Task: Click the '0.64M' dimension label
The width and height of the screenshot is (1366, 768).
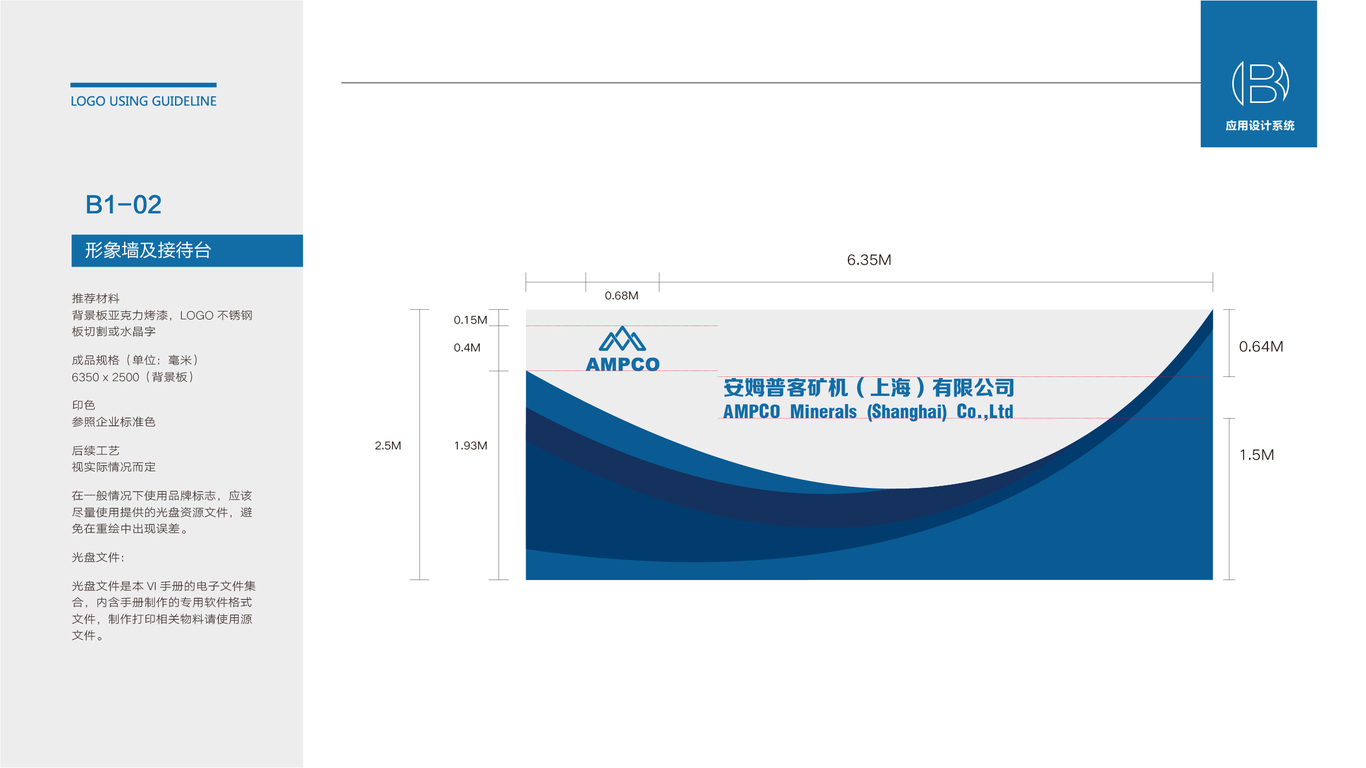Action: click(1261, 347)
